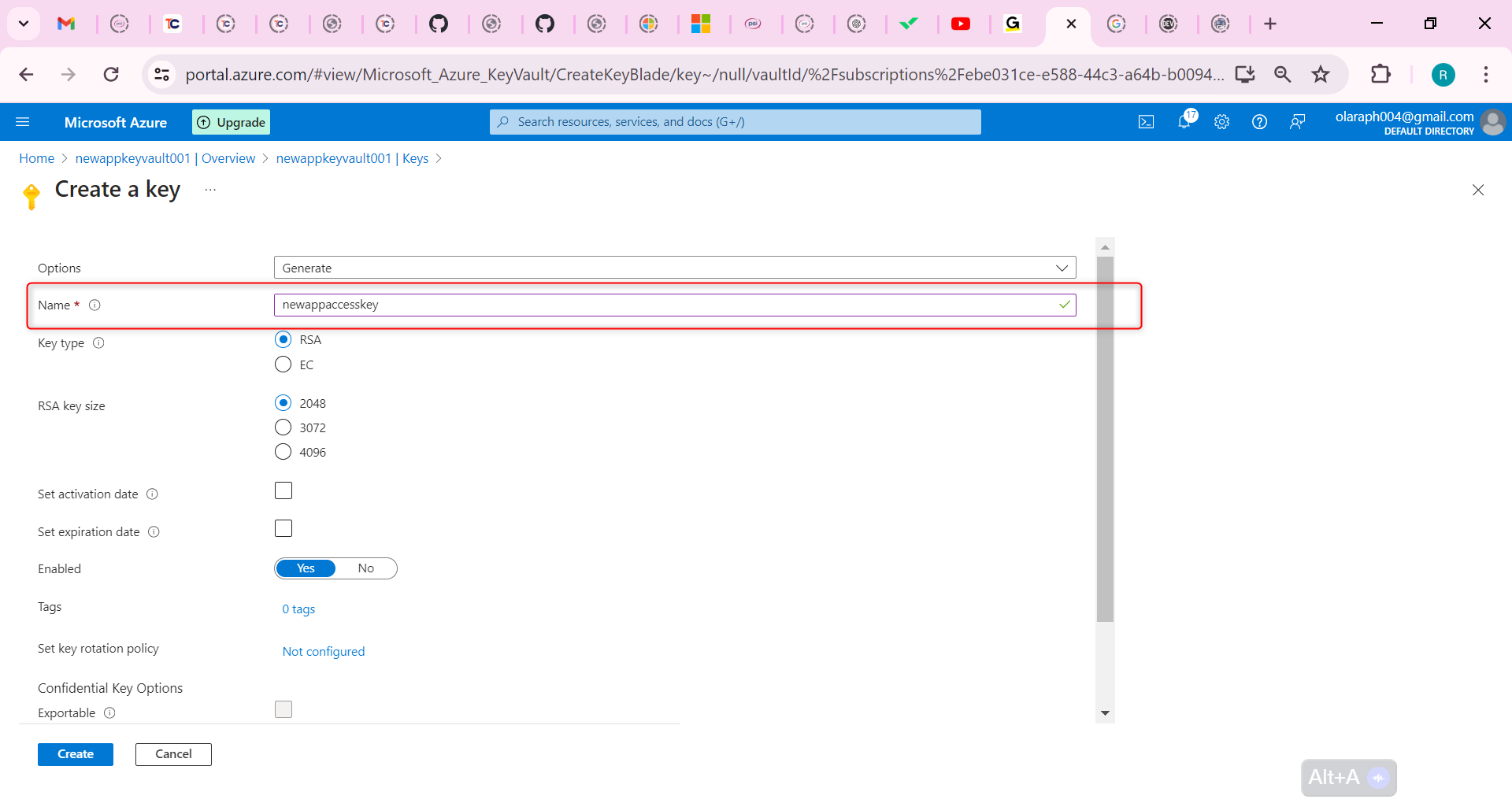Go to the Home breadcrumb
Screen dimensions: 1512x803
click(x=37, y=158)
